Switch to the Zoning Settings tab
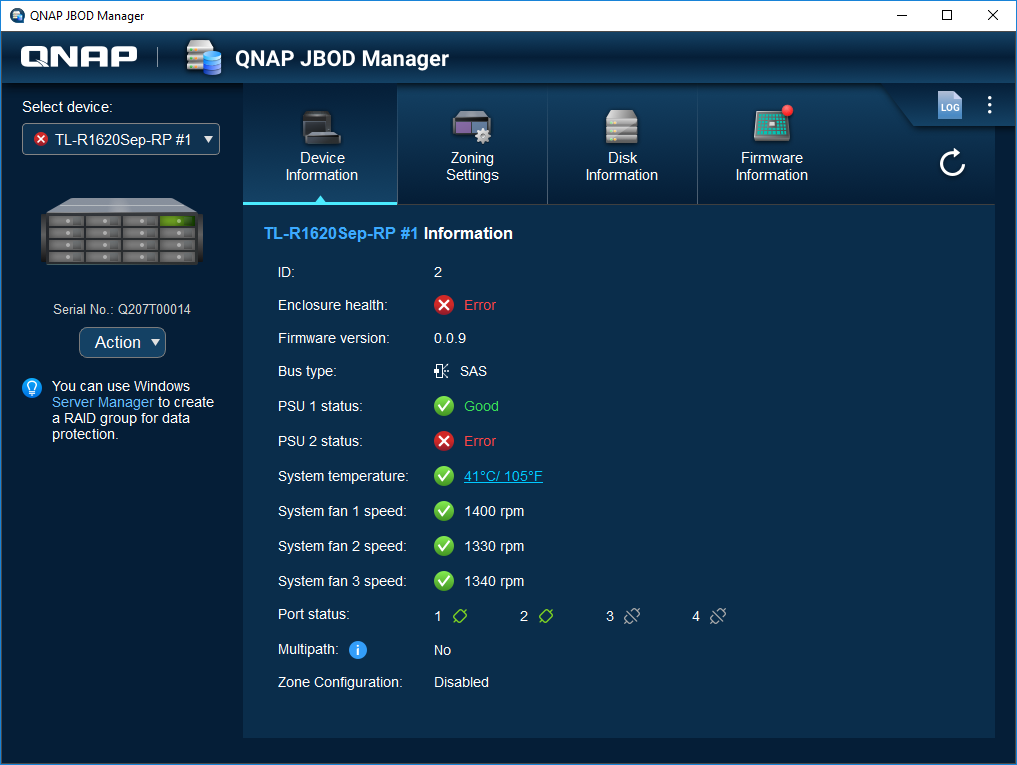The width and height of the screenshot is (1017, 765). coord(472,146)
